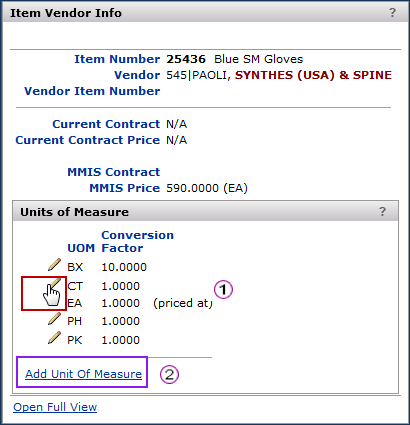Select the SYNTHES (USA) & SPINE vendor name
Image resolution: width=410 pixels, height=425 pixels.
click(313, 75)
